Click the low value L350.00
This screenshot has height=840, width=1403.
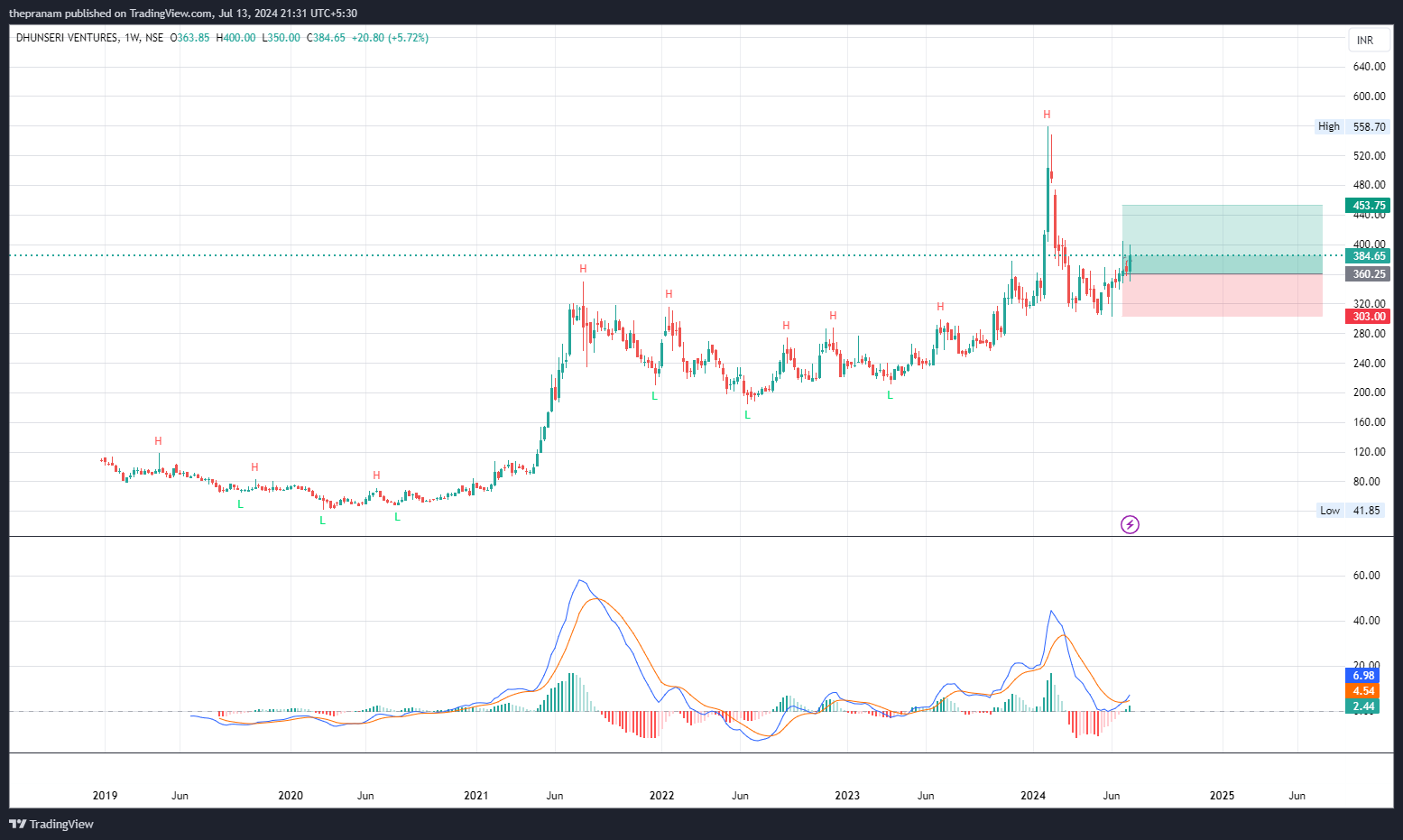pyautogui.click(x=281, y=38)
